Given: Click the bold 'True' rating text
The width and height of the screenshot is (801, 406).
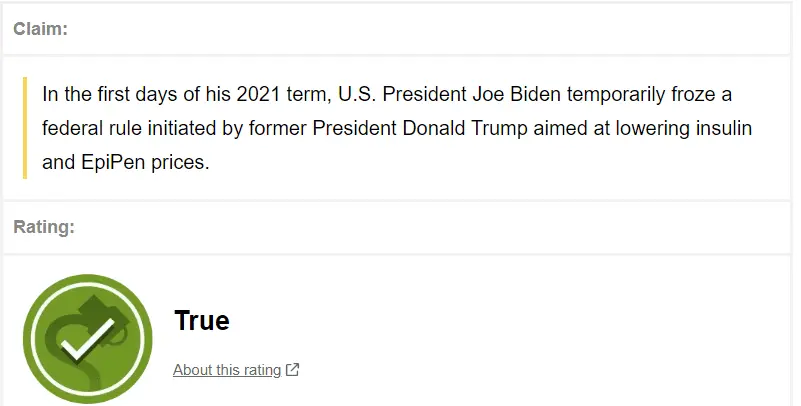Looking at the screenshot, I should (201, 321).
